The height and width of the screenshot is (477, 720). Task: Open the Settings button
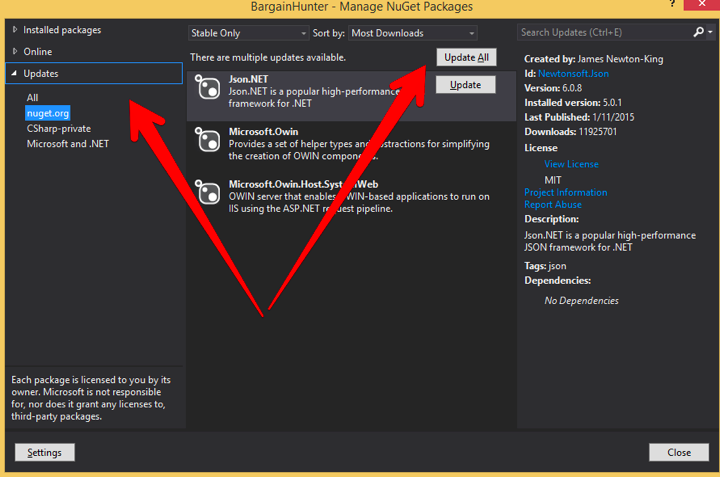45,453
